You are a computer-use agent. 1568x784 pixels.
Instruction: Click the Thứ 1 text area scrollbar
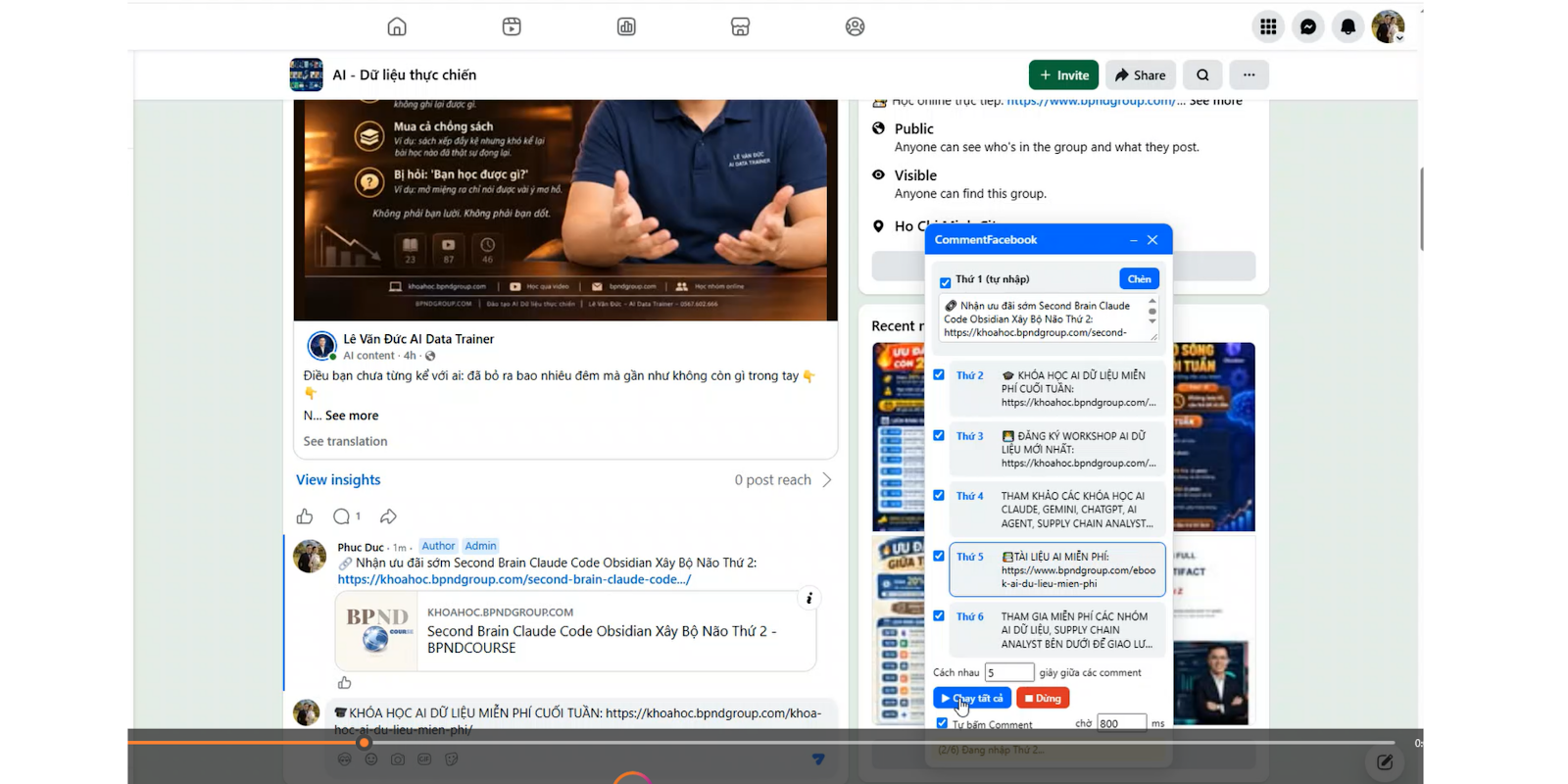1152,314
